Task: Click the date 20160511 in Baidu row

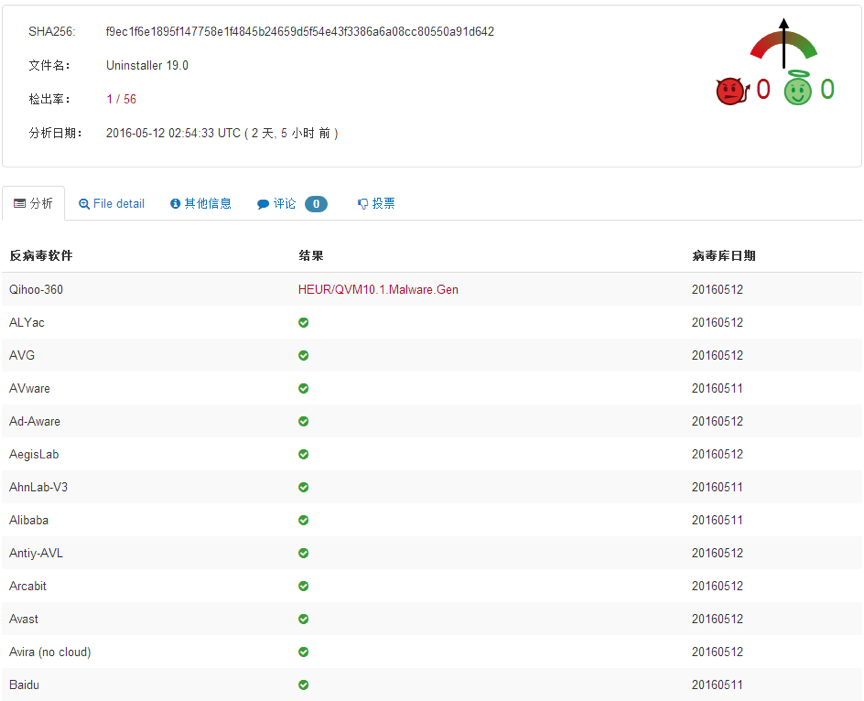Action: [717, 685]
